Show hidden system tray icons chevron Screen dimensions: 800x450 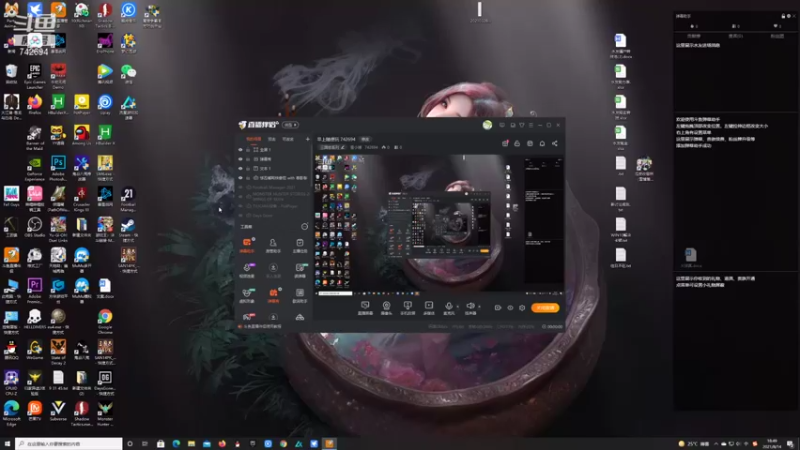[716, 443]
